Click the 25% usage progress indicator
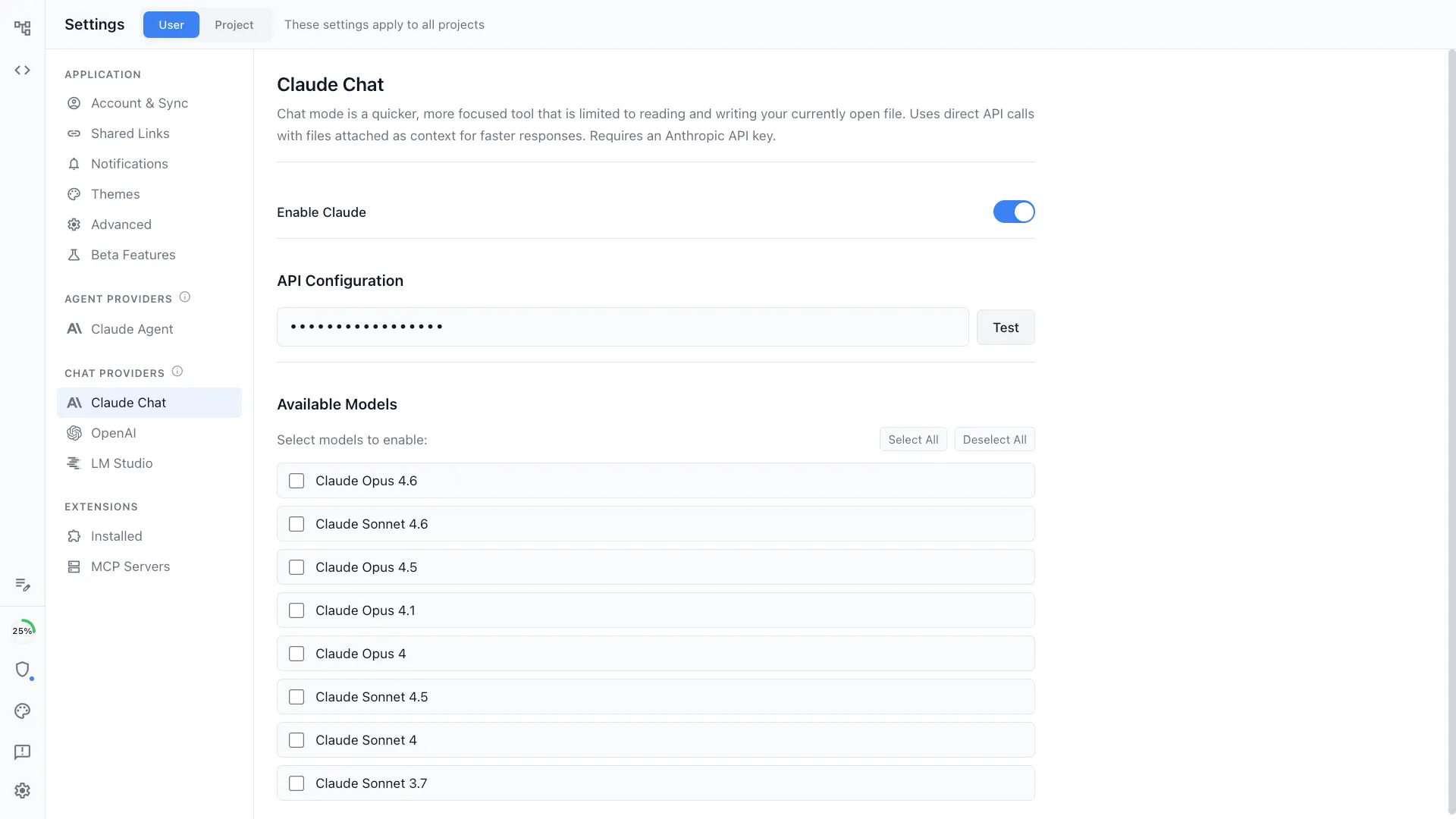 23,630
